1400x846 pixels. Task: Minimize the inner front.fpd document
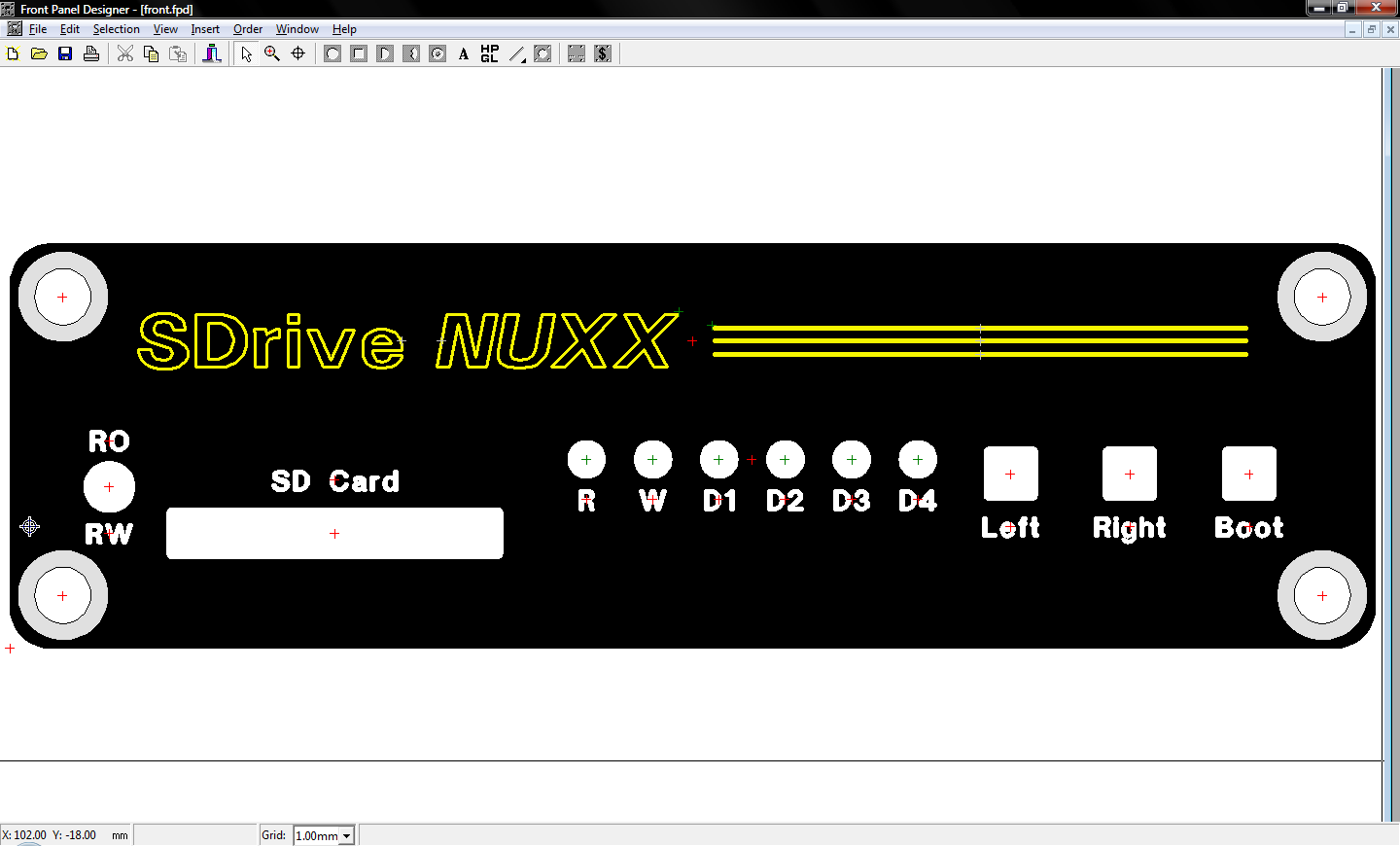coord(1352,29)
